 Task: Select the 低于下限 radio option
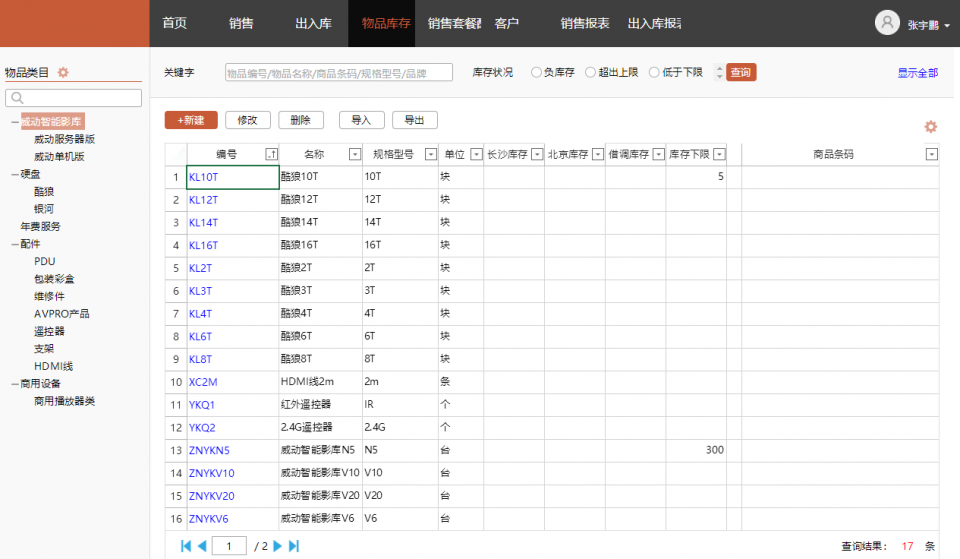click(x=654, y=72)
